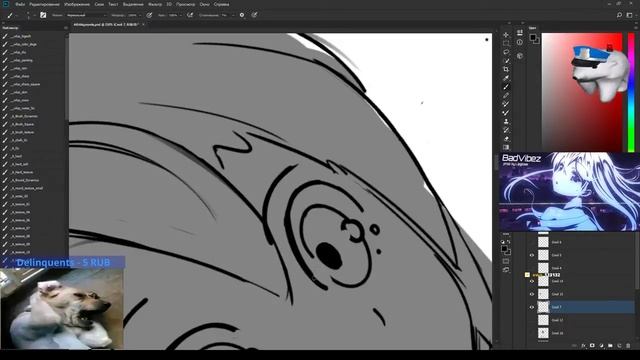Open the Просмотр menu
The width and height of the screenshot is (640, 360).
point(185,4)
